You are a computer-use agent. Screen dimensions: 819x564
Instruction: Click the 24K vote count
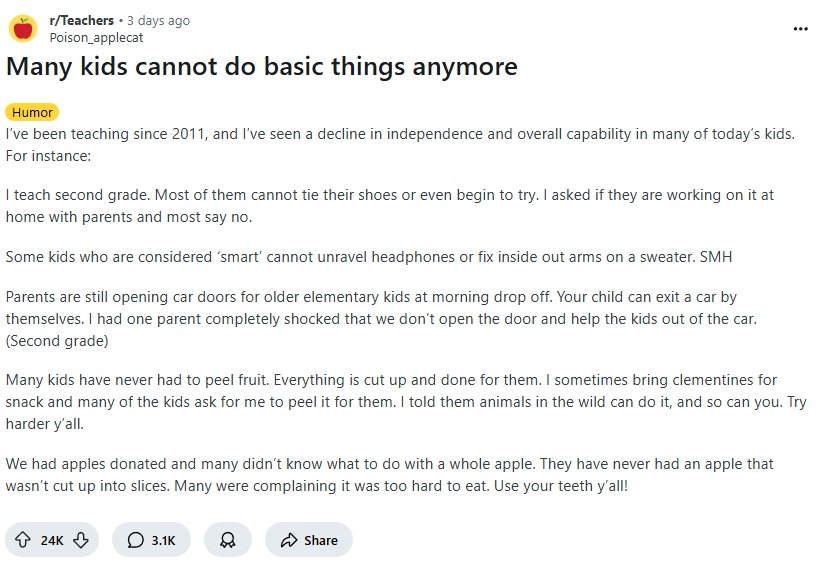tap(52, 540)
